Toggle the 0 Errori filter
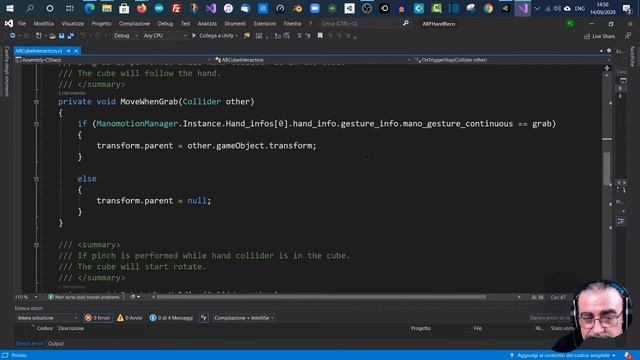This screenshot has width=640, height=360. click(x=98, y=318)
